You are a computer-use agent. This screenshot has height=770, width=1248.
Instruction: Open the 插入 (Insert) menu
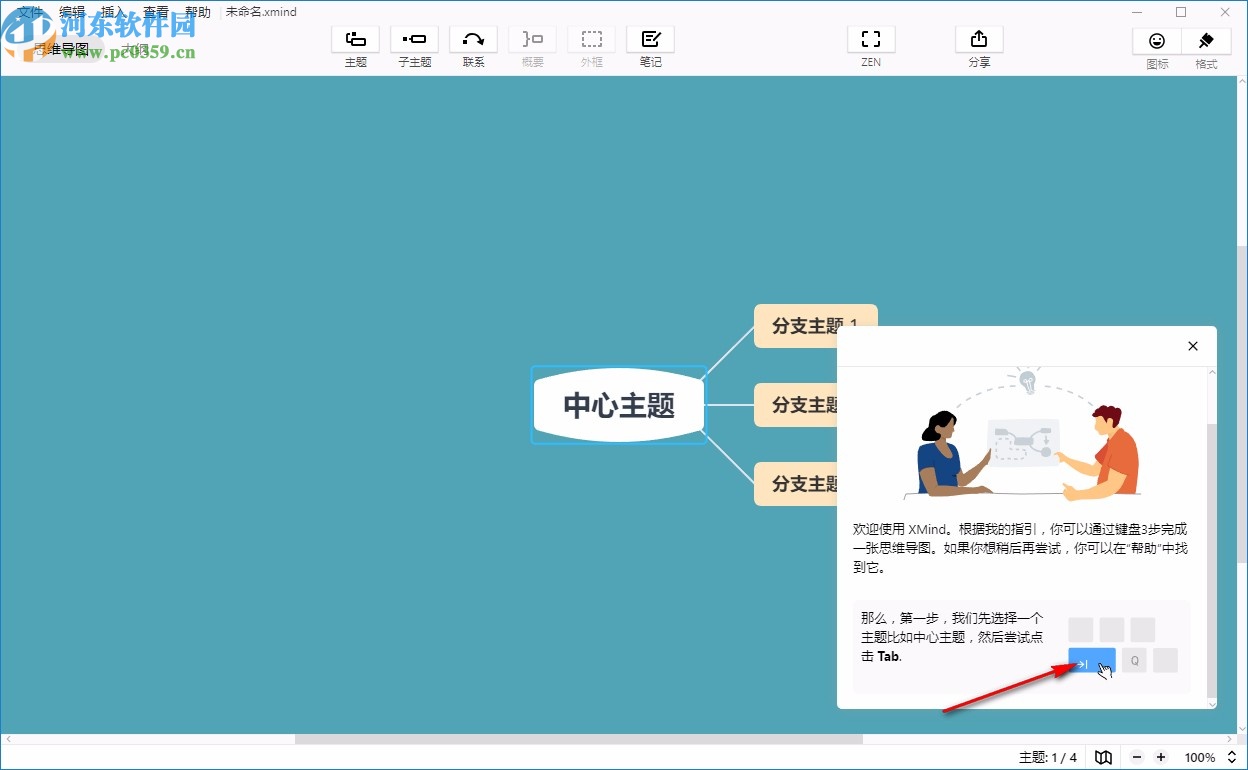pos(112,11)
